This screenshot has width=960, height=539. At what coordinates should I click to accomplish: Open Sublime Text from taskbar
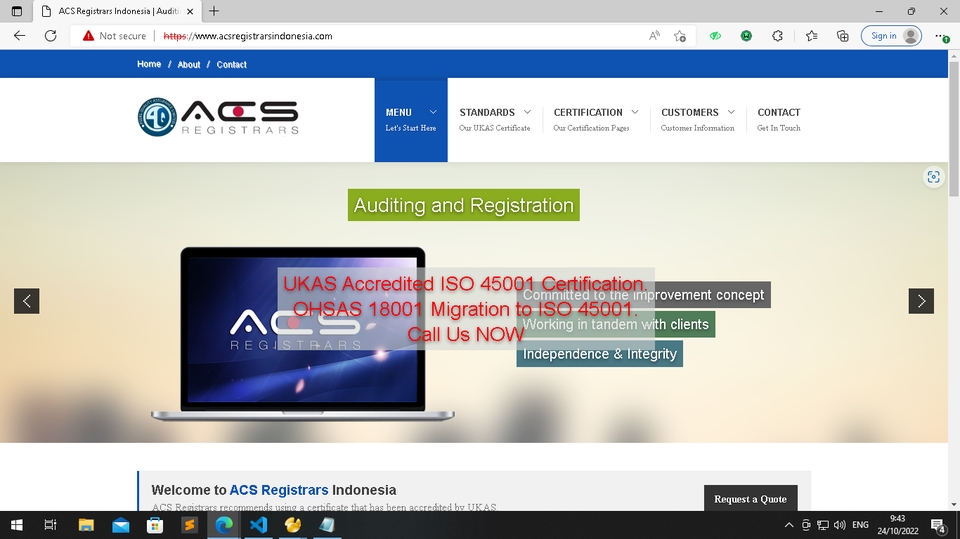pyautogui.click(x=189, y=525)
